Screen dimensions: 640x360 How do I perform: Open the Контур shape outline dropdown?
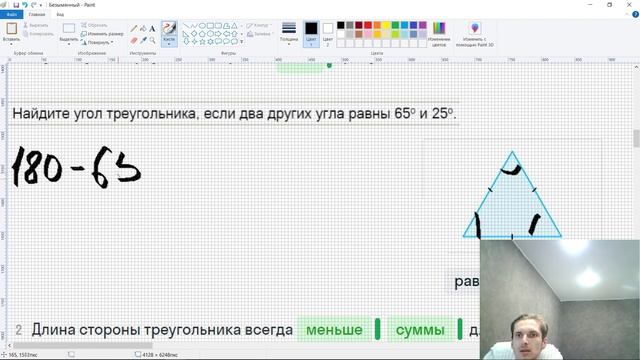(x=259, y=25)
